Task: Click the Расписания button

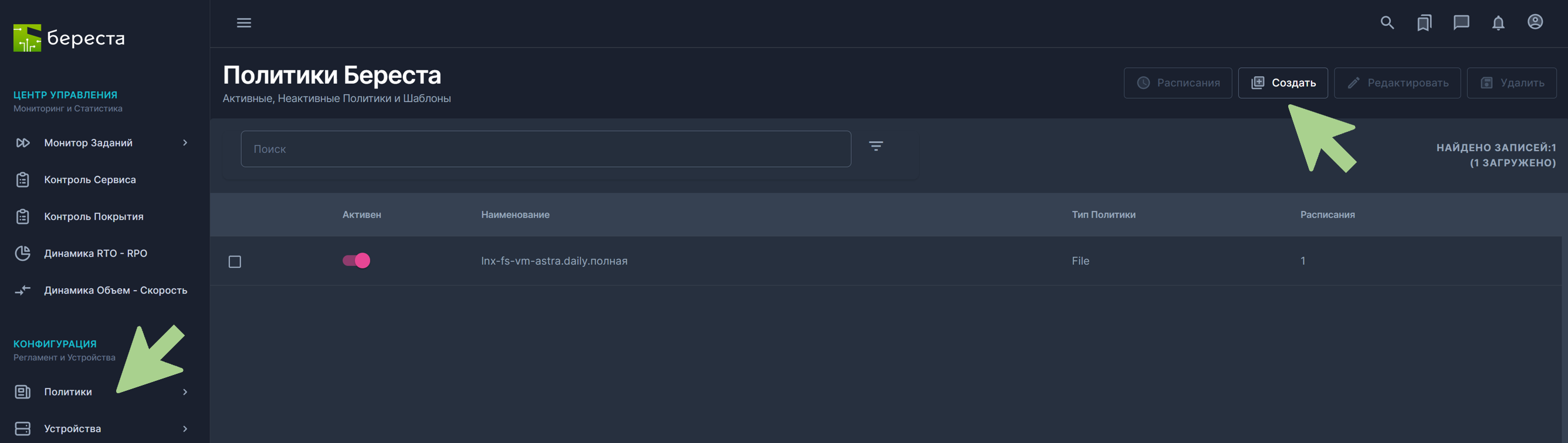Action: 1177,83
